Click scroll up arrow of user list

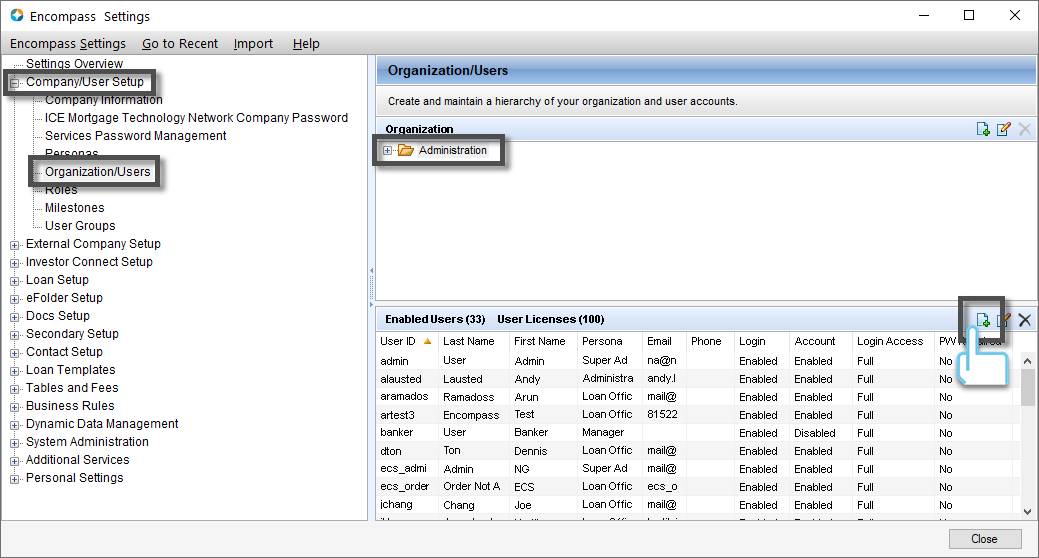(1027, 361)
